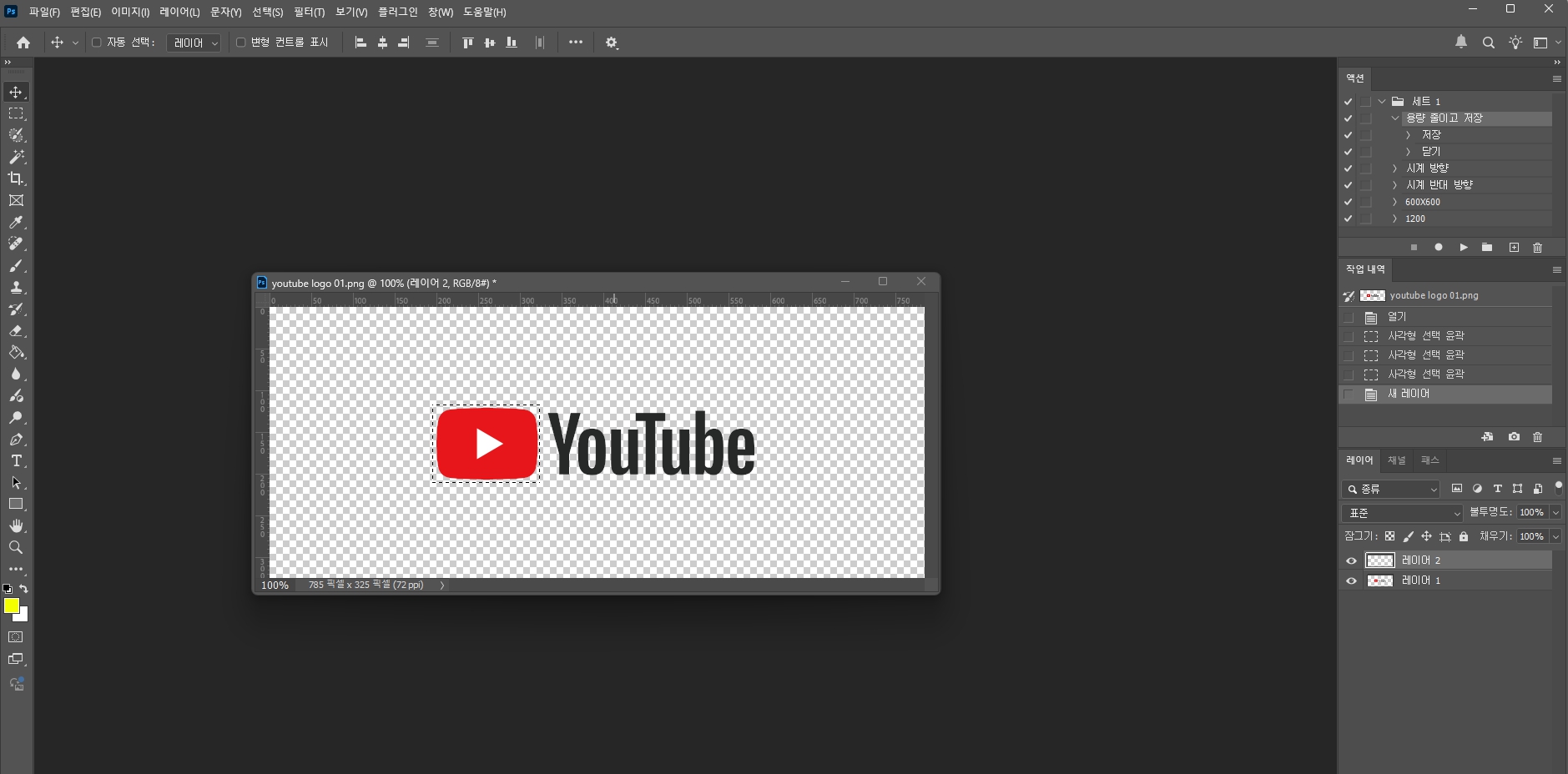This screenshot has width=1568, height=774.
Task: Select the Clone Stamp tool
Action: (x=16, y=287)
